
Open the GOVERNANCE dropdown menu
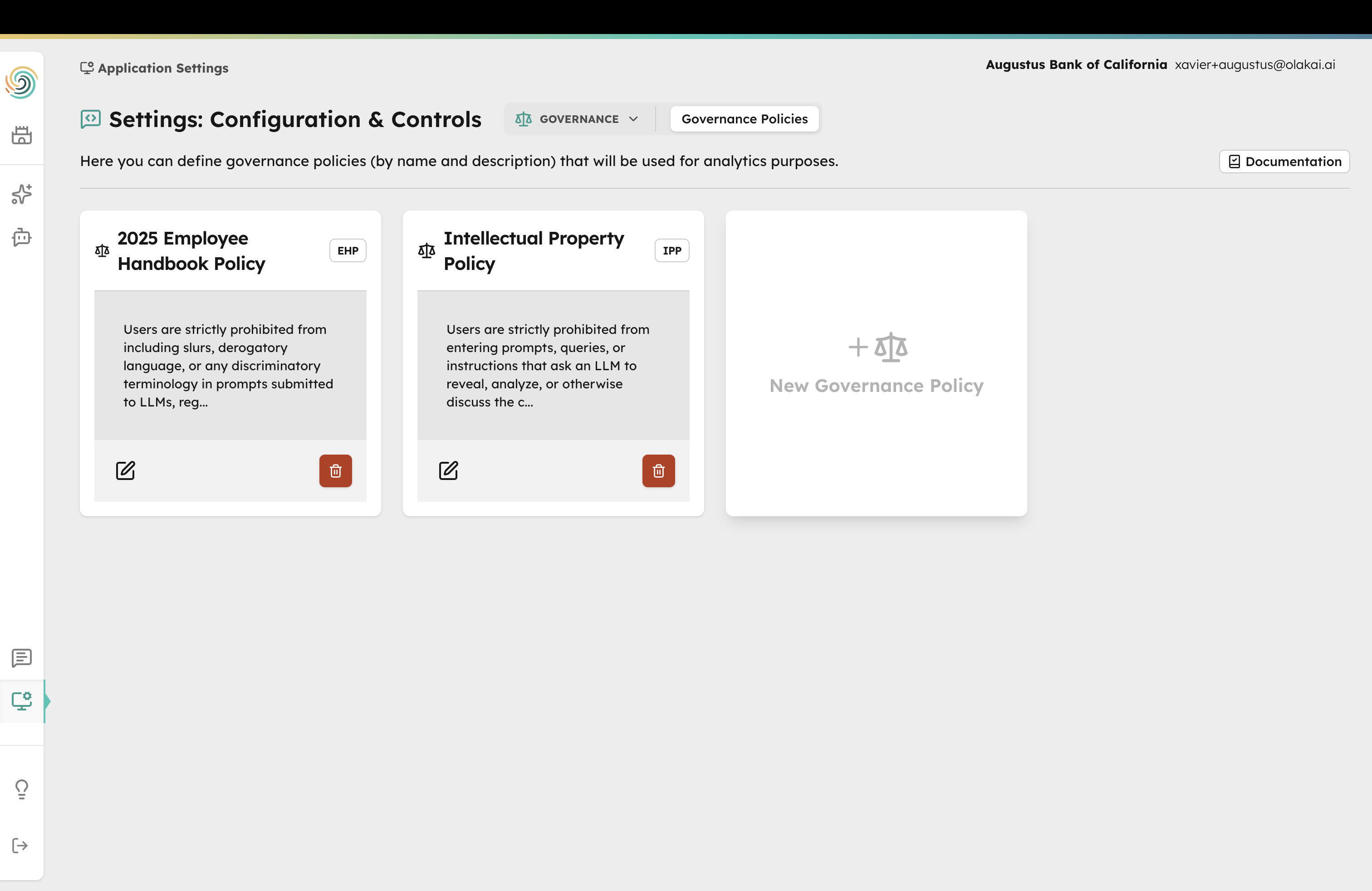tap(578, 119)
